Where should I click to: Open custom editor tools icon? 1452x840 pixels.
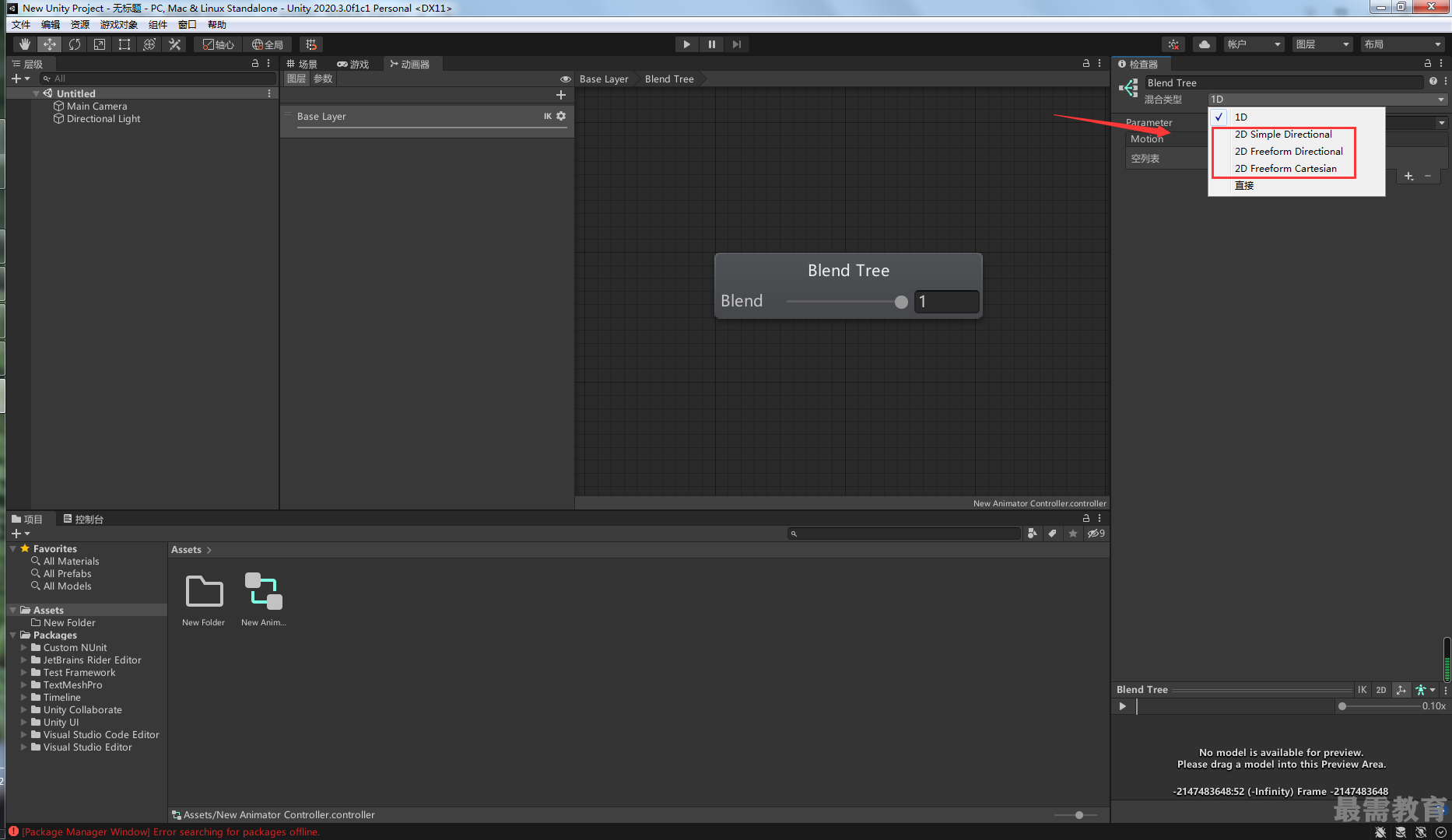175,44
